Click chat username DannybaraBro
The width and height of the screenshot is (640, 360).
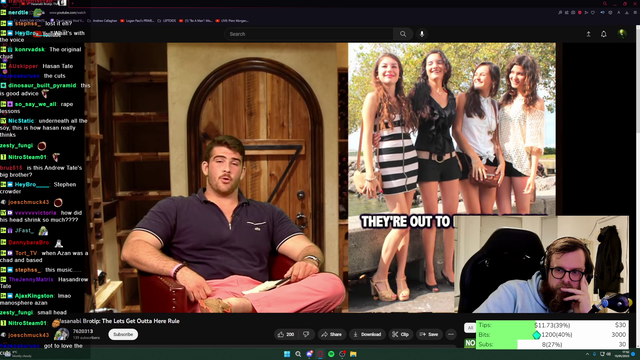(x=29, y=242)
